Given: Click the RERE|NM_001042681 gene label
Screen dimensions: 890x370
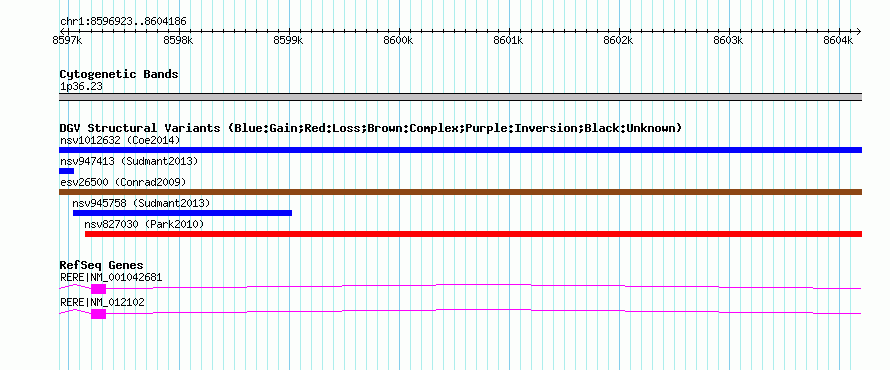Looking at the screenshot, I should click(x=111, y=278).
